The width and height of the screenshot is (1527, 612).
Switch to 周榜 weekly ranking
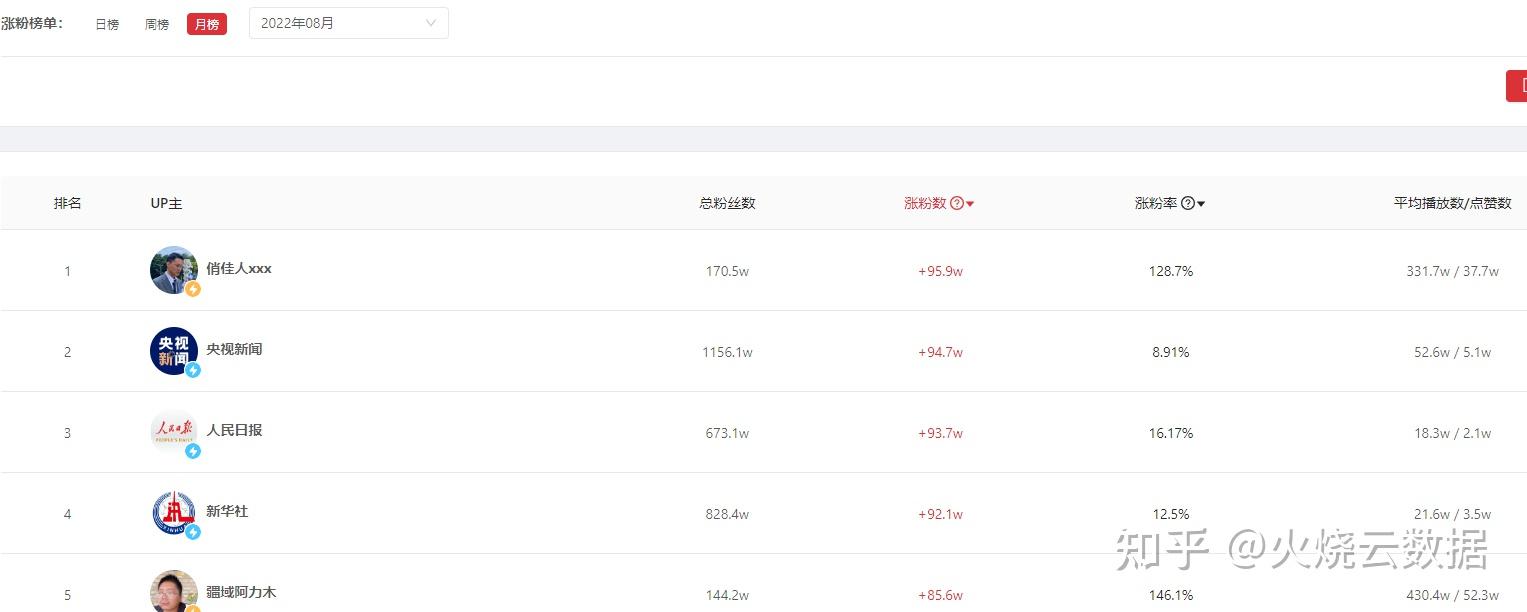157,24
